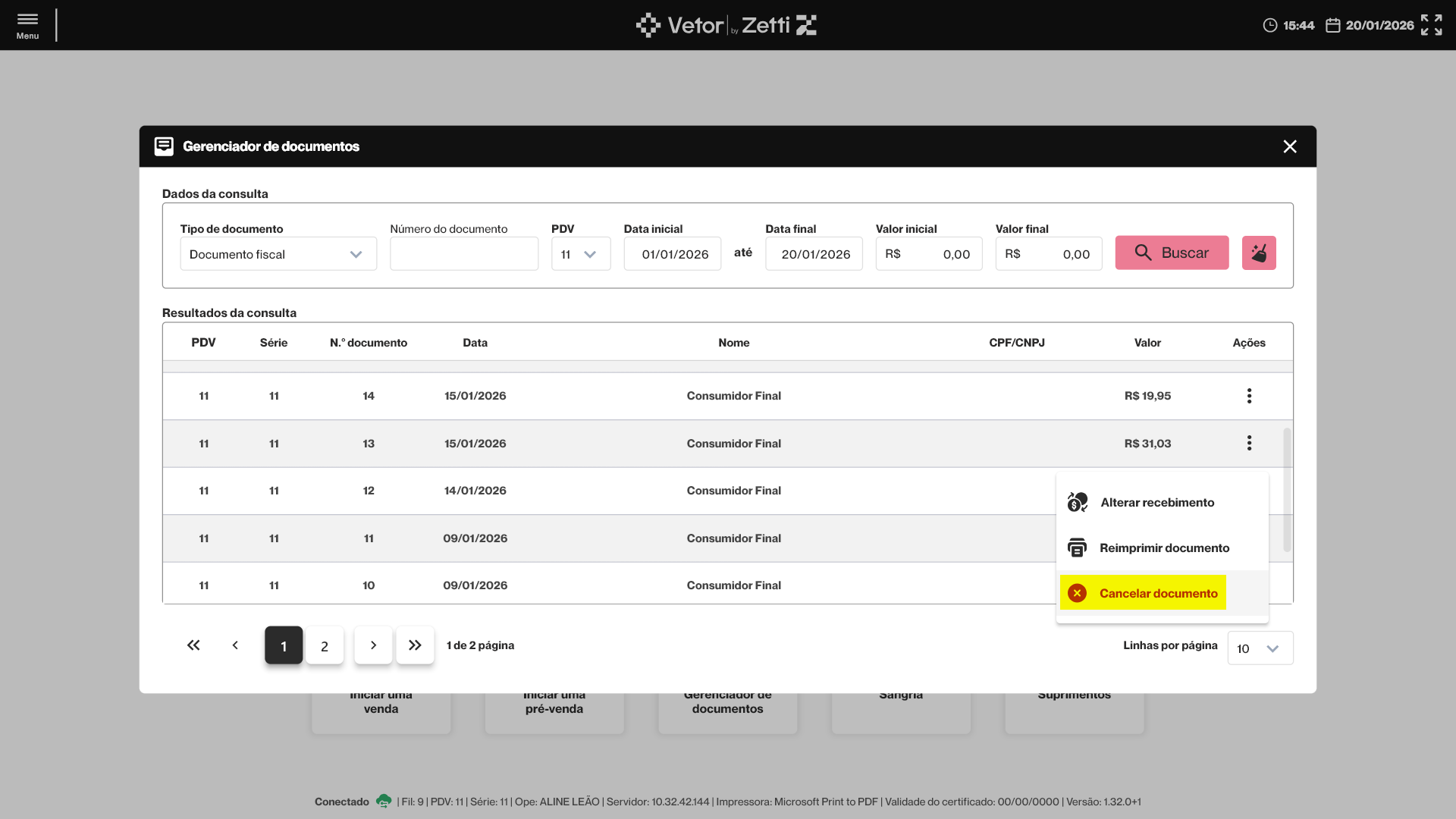The width and height of the screenshot is (1456, 819).
Task: Click the clear filters broom icon
Action: tap(1258, 253)
